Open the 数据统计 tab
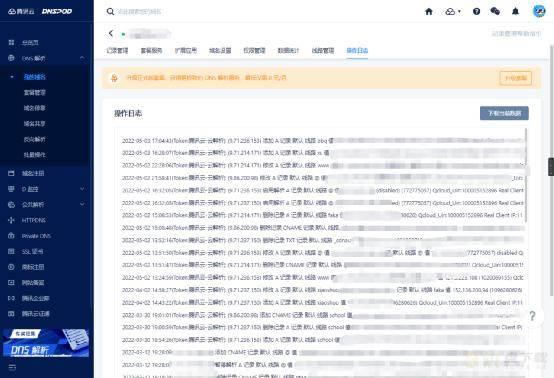Viewport: 554px width, 378px height. coord(288,51)
